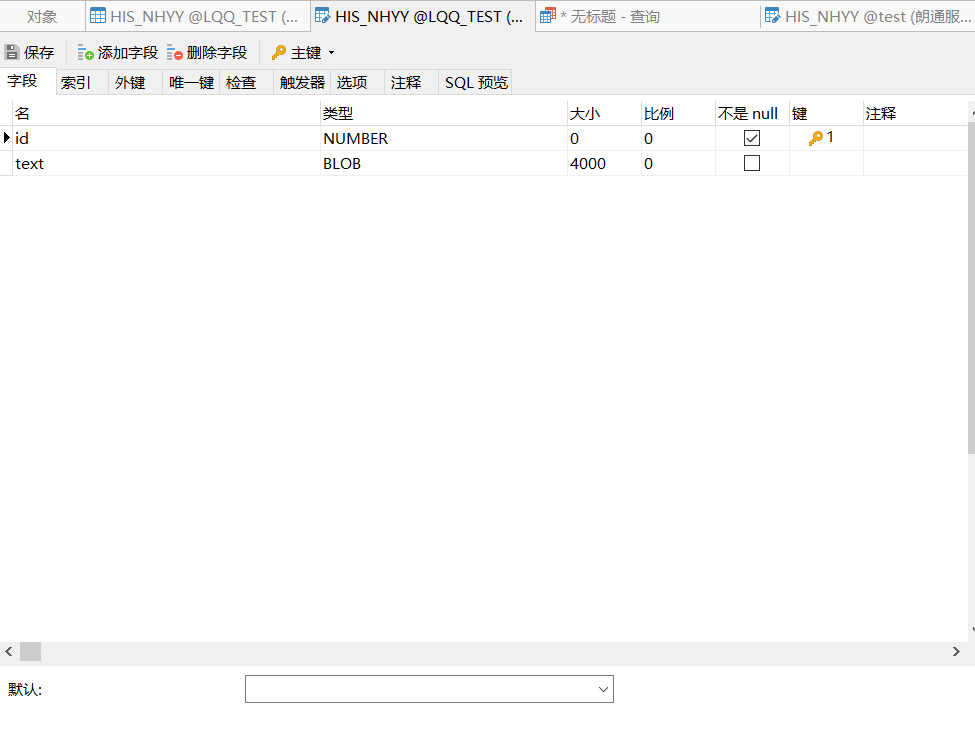Switch to the 对象 tab
975x747 pixels.
pyautogui.click(x=41, y=15)
